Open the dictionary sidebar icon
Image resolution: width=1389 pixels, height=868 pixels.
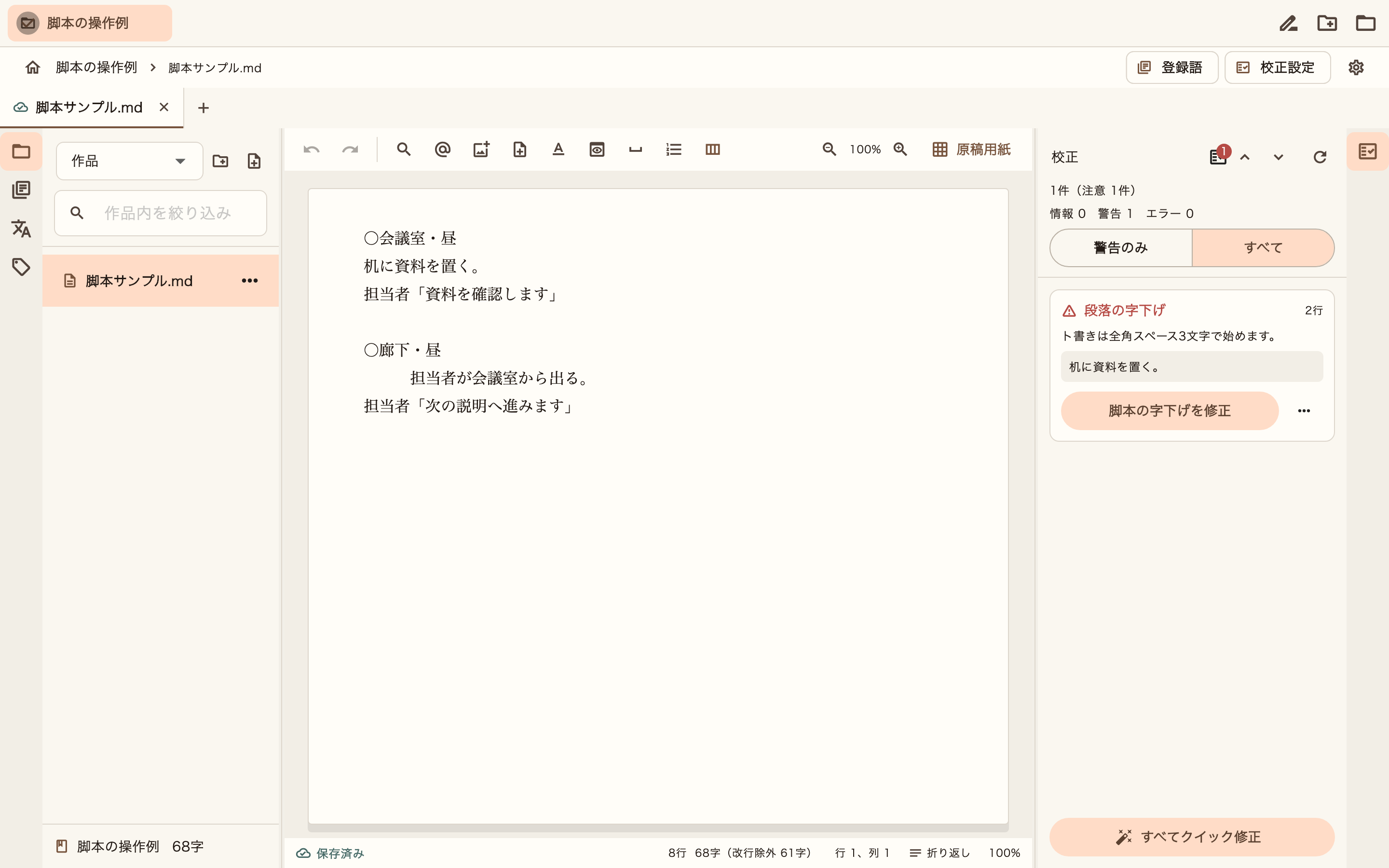(21, 190)
